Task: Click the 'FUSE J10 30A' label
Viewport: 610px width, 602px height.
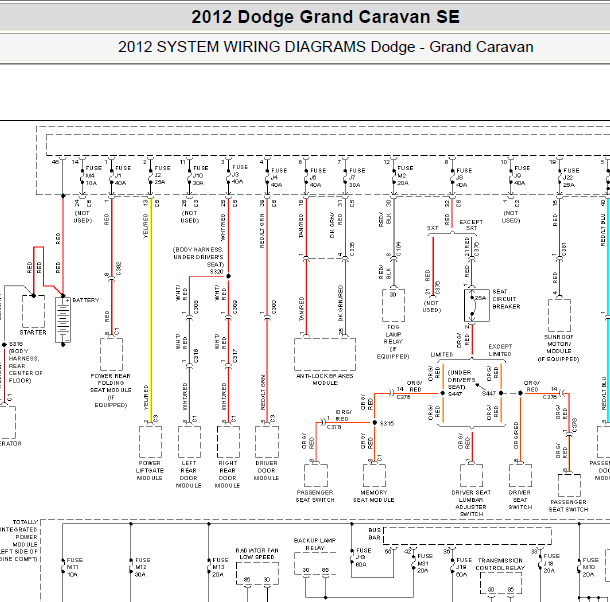Action: (x=200, y=176)
